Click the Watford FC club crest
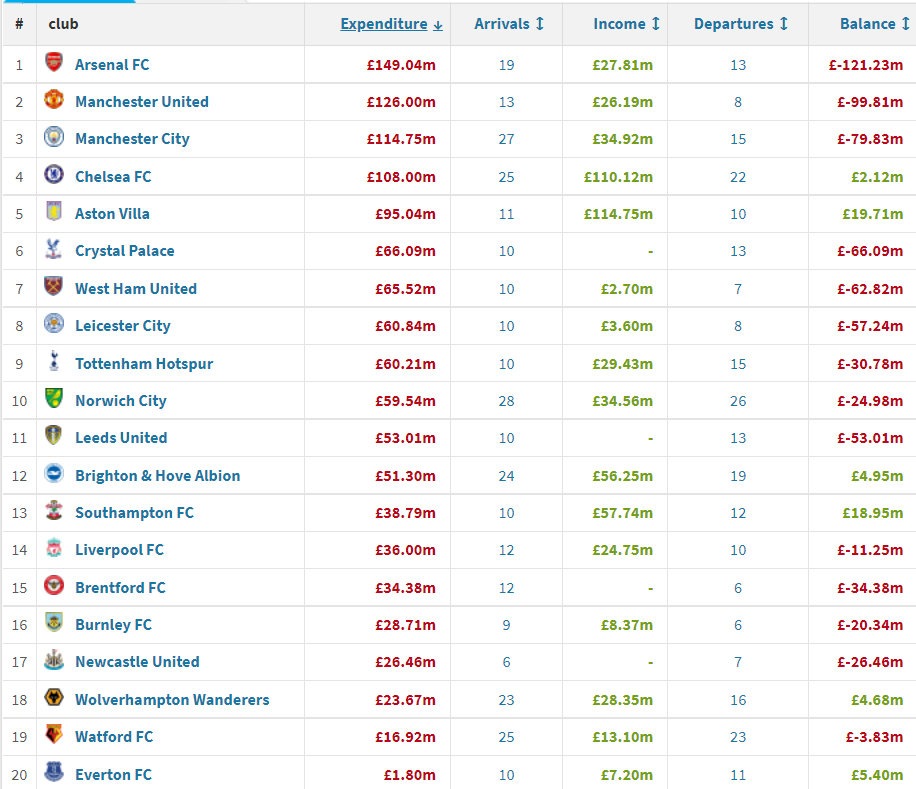 pos(54,735)
